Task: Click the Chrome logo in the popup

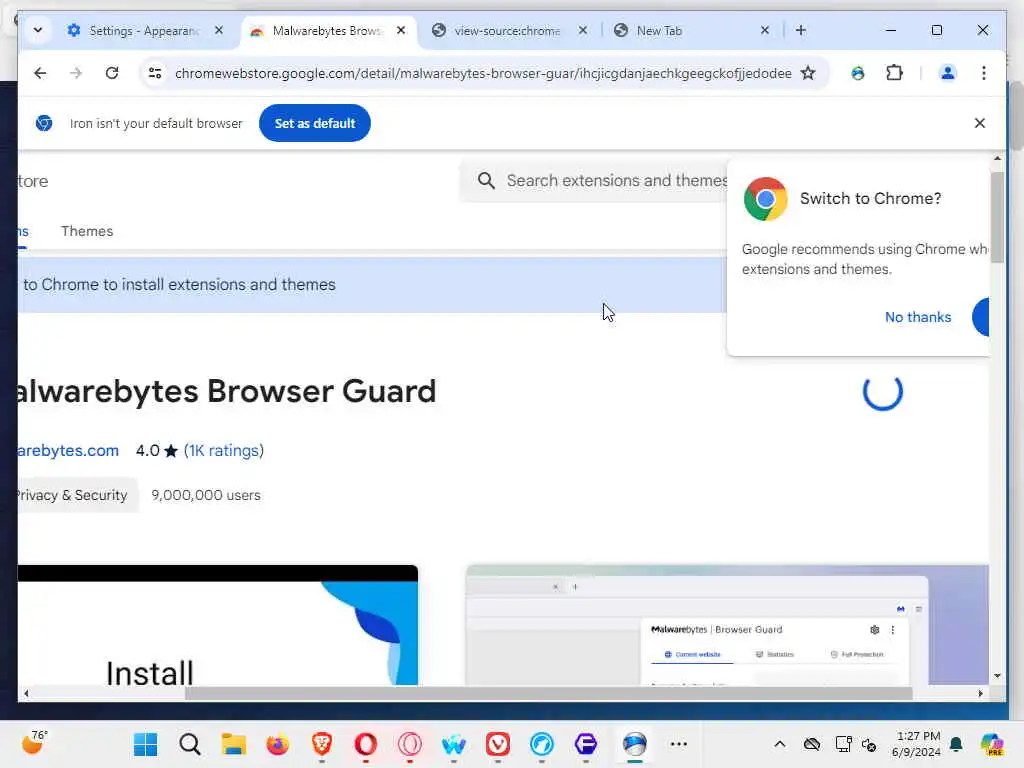Action: click(765, 199)
